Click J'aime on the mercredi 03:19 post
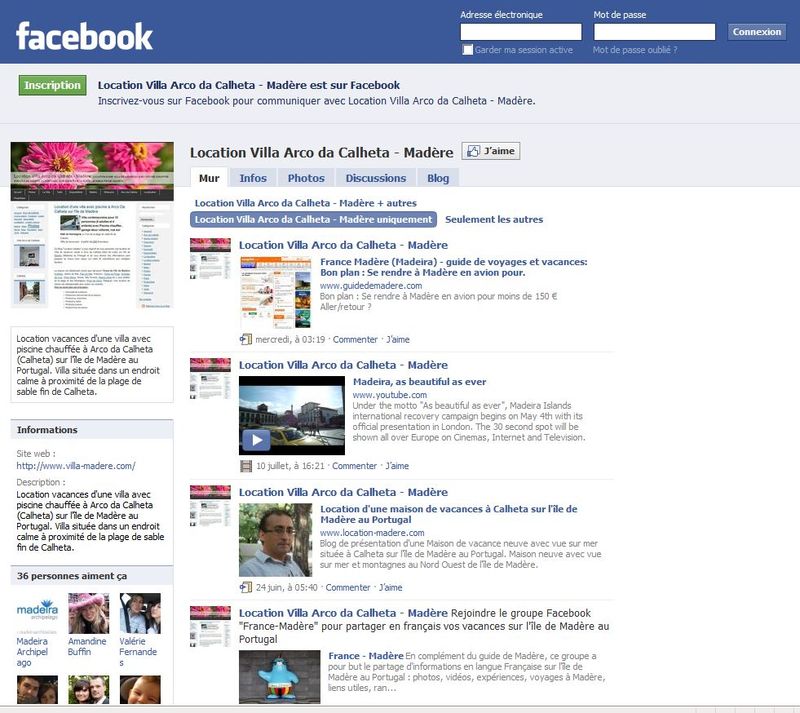This screenshot has height=713, width=800. coord(398,339)
